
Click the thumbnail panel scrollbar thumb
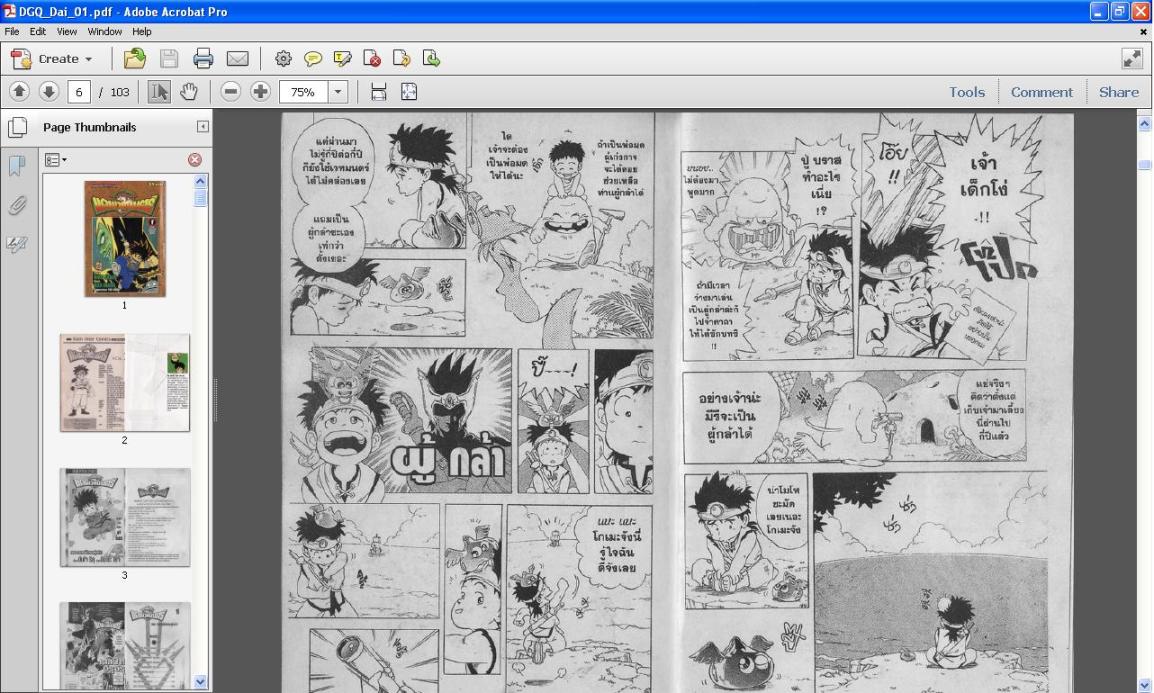[200, 197]
